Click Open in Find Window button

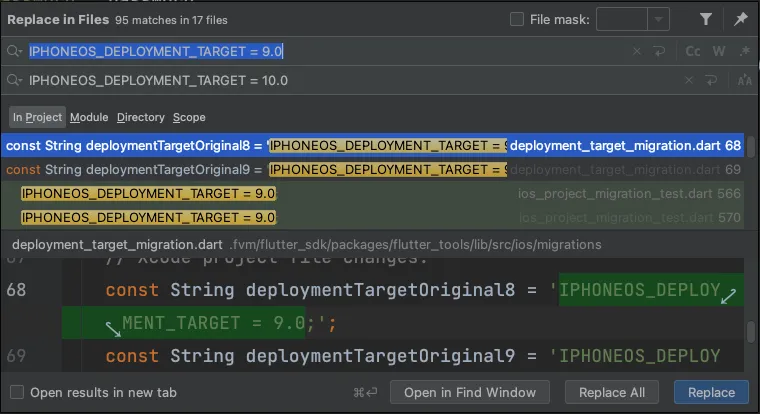470,392
